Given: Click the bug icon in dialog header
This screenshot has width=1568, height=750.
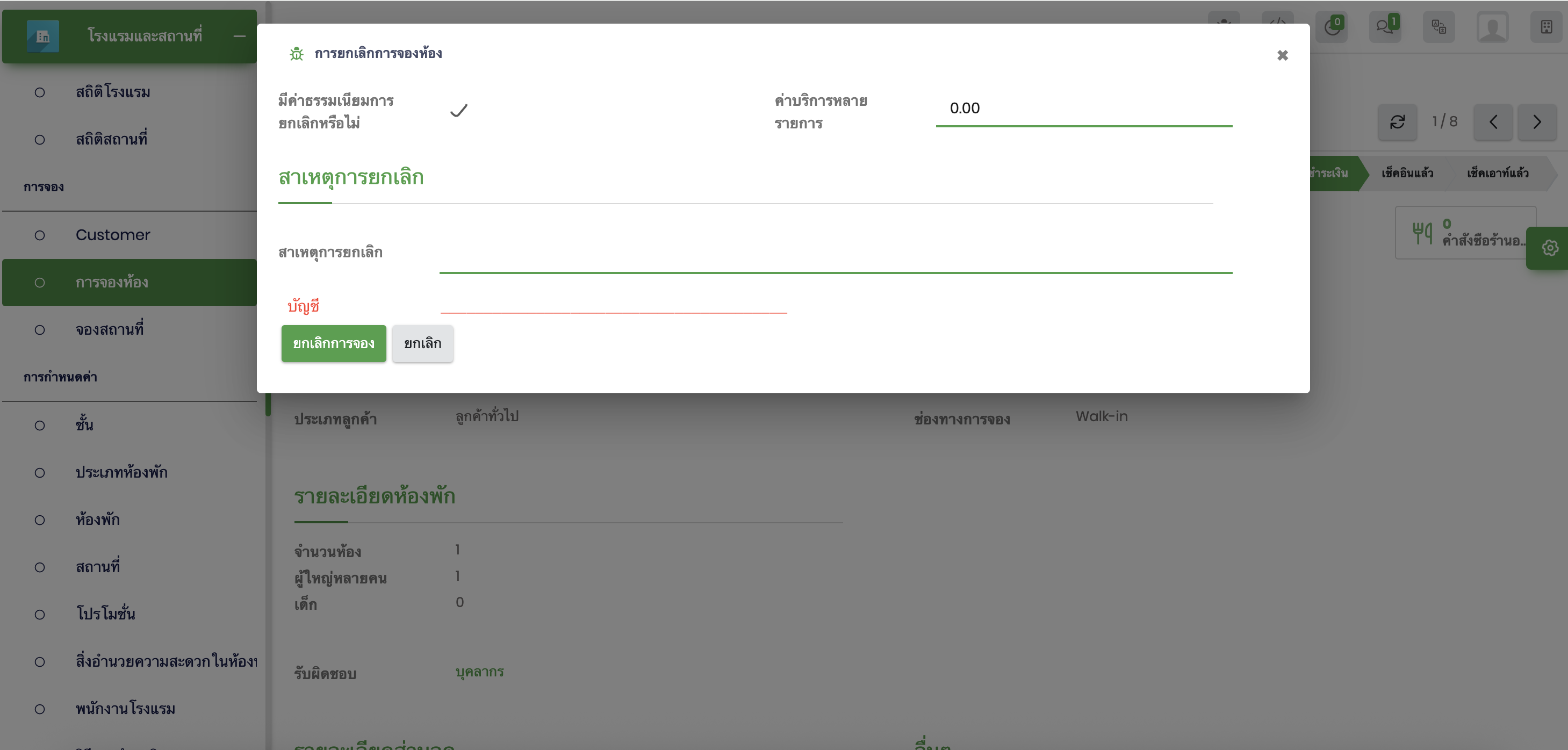Looking at the screenshot, I should [297, 54].
